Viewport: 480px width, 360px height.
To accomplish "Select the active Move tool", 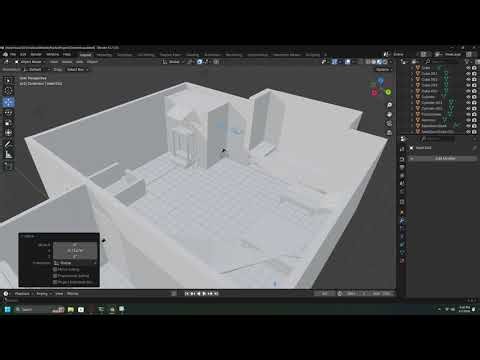I will click(x=9, y=102).
